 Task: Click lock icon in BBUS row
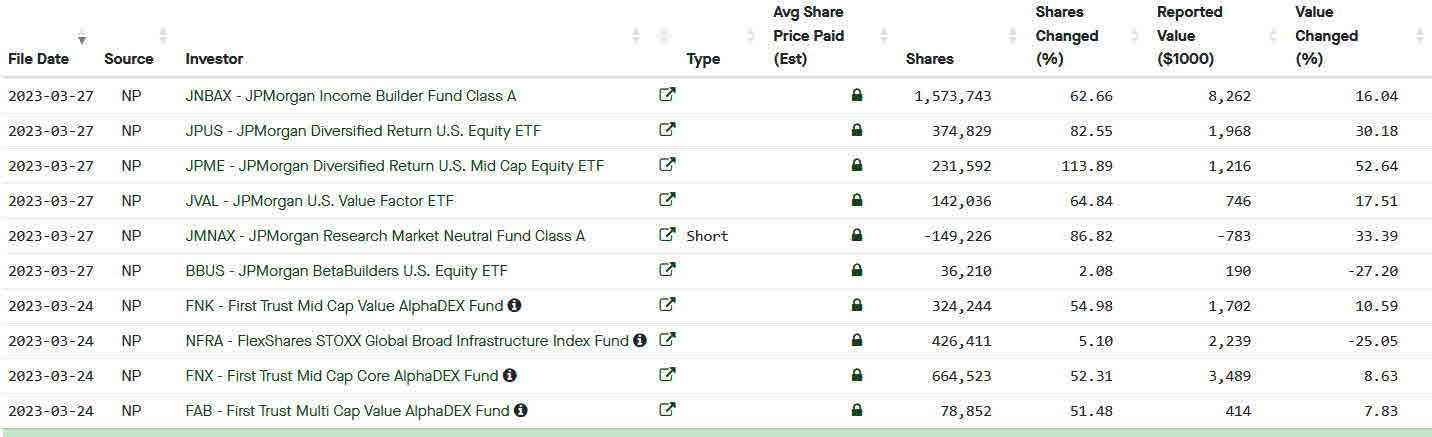(x=857, y=270)
